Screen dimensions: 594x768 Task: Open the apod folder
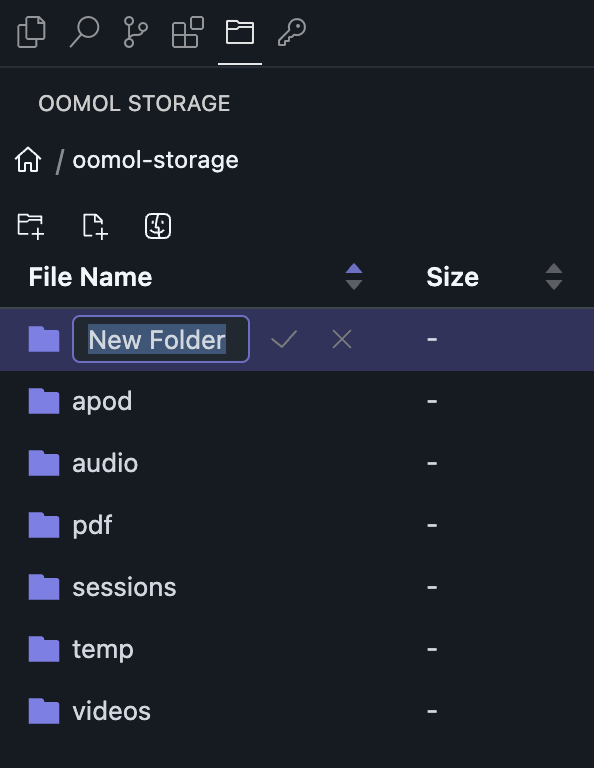coord(102,401)
